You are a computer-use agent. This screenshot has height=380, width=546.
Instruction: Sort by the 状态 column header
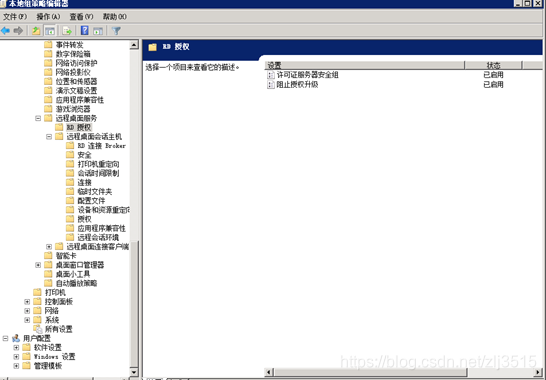(x=493, y=65)
